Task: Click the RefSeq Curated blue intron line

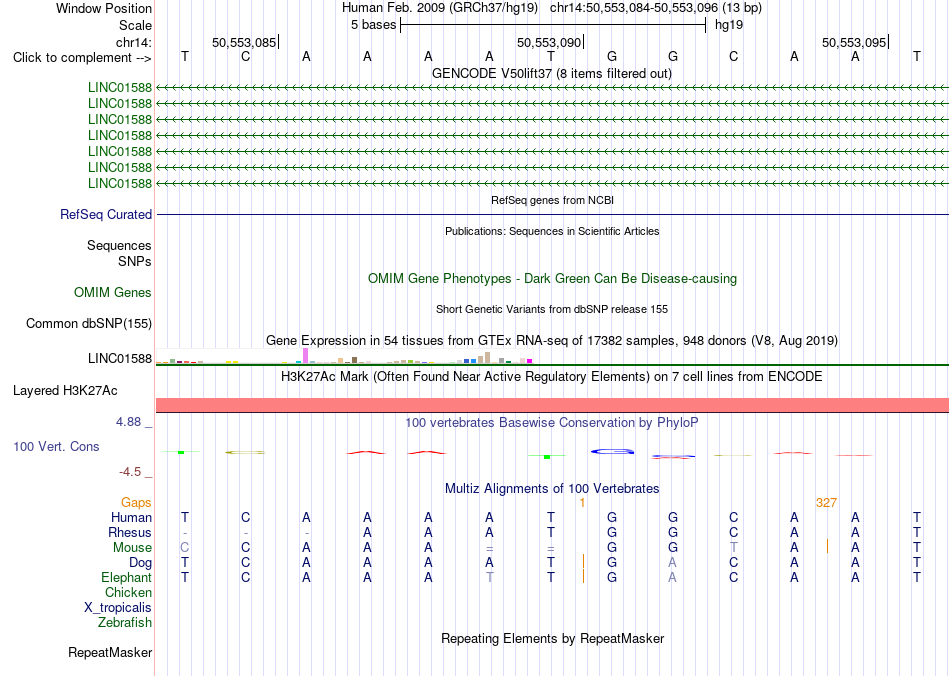Action: click(552, 214)
